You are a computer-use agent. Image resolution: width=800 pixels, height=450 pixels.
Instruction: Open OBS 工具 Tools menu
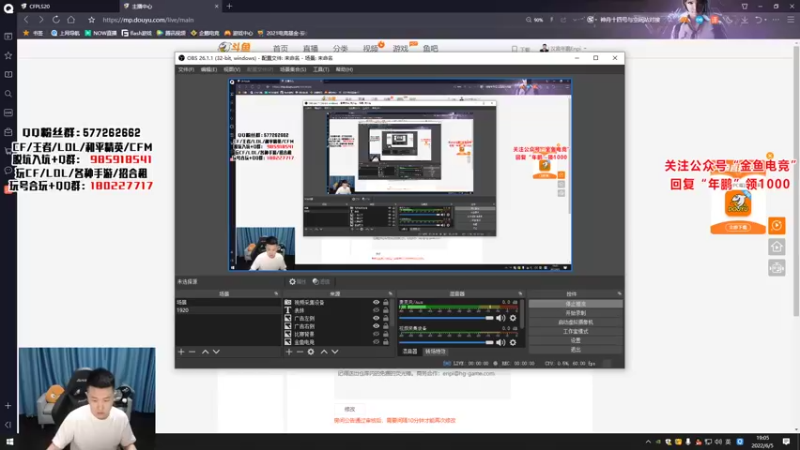coord(321,69)
